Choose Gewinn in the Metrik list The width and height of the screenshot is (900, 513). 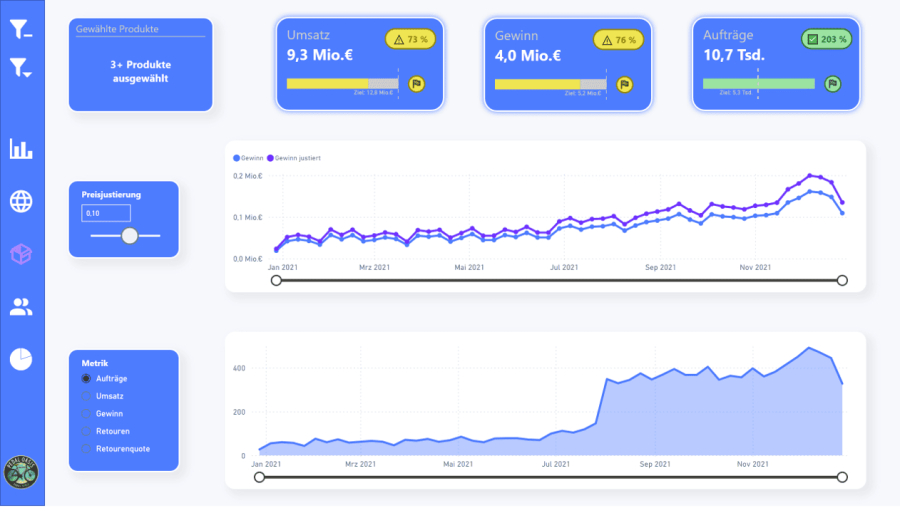[x=87, y=413]
